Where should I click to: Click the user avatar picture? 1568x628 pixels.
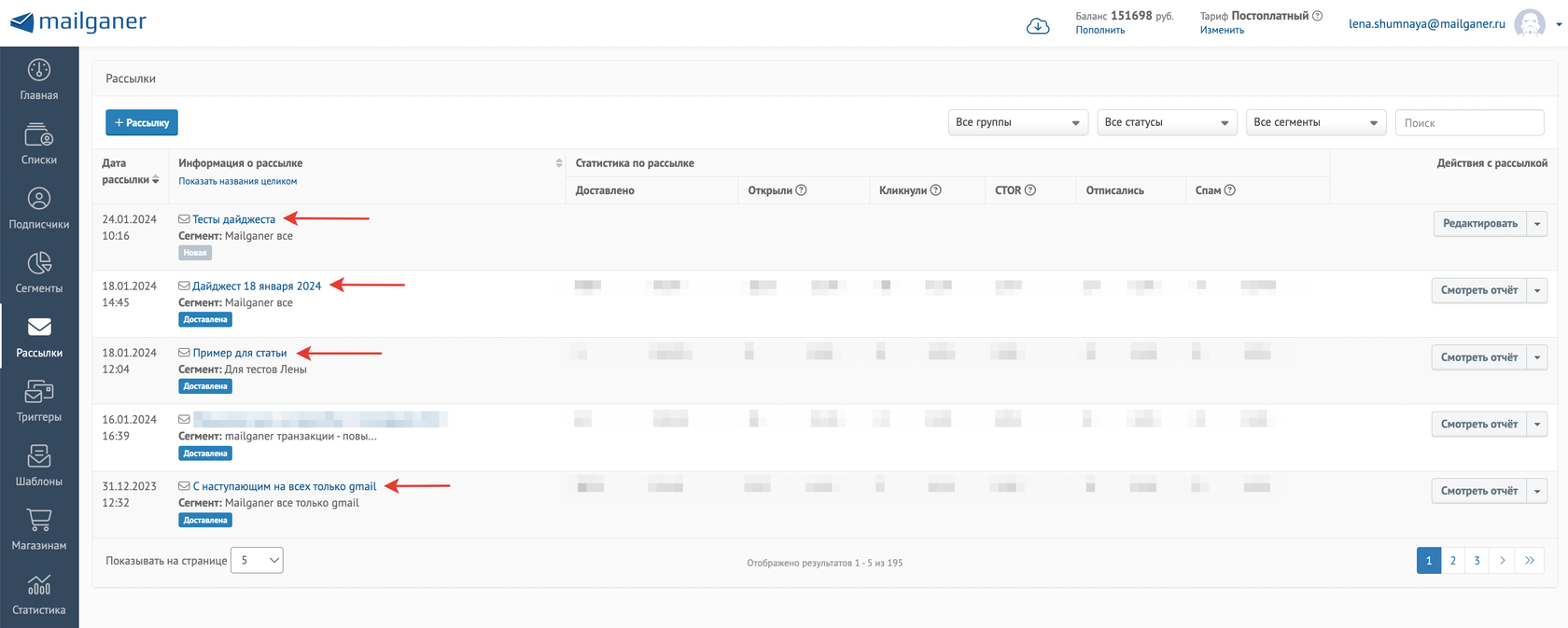pos(1529,23)
